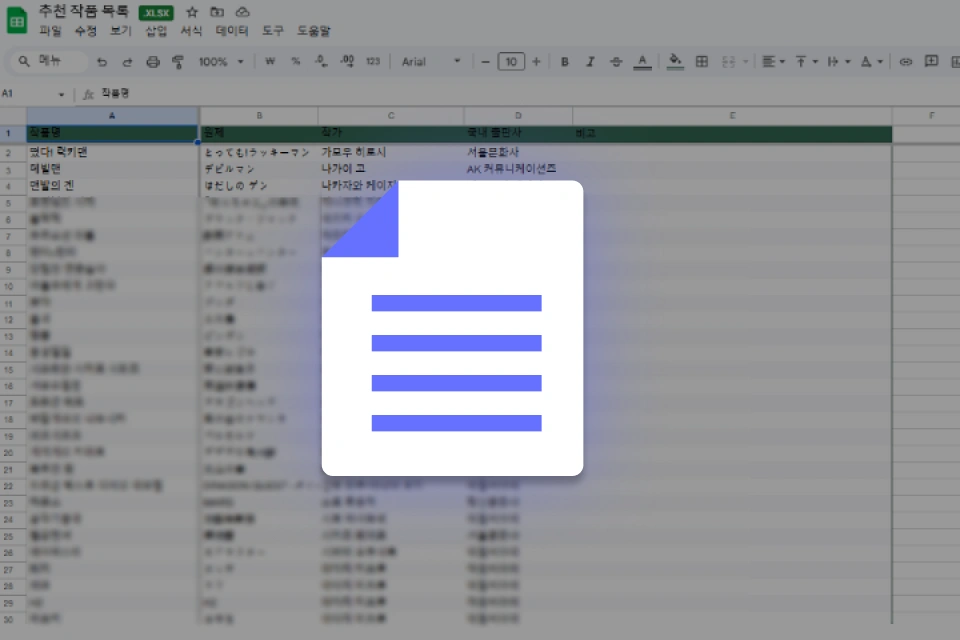Click the merge cells icon
This screenshot has height=640, width=960.
728,62
